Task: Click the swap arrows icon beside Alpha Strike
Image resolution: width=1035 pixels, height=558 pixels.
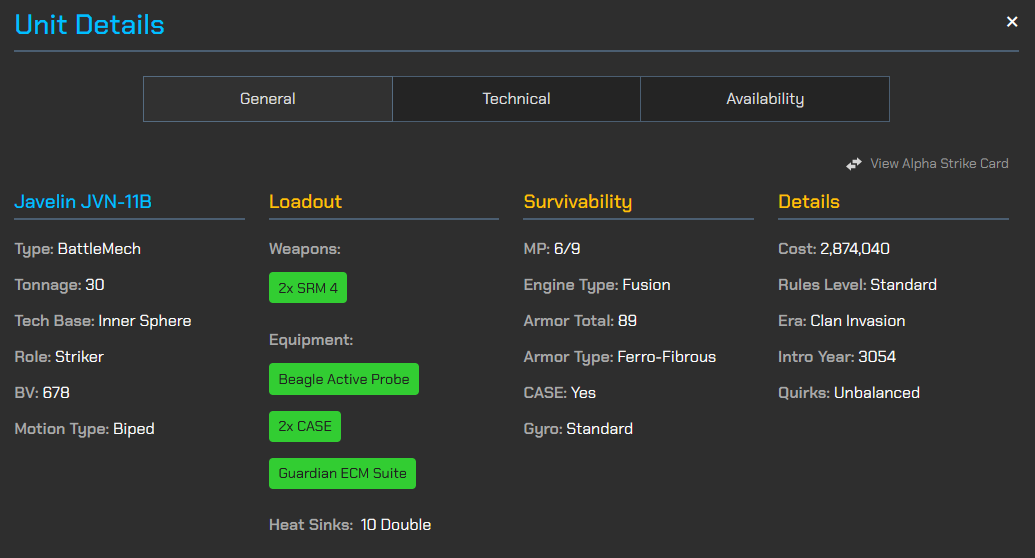Action: click(853, 164)
